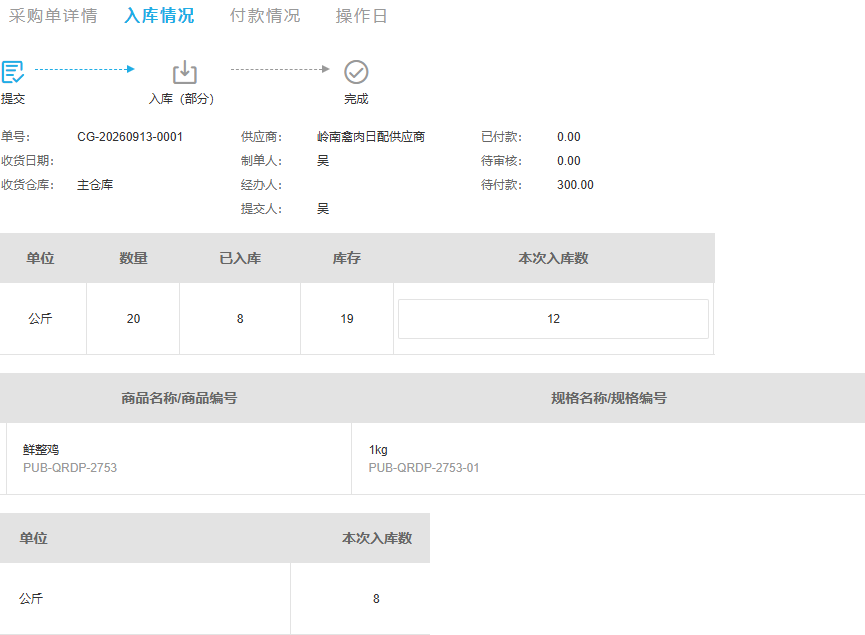Screen dimensions: 865x635
Task: Click the 数量 column header
Action: [133, 258]
